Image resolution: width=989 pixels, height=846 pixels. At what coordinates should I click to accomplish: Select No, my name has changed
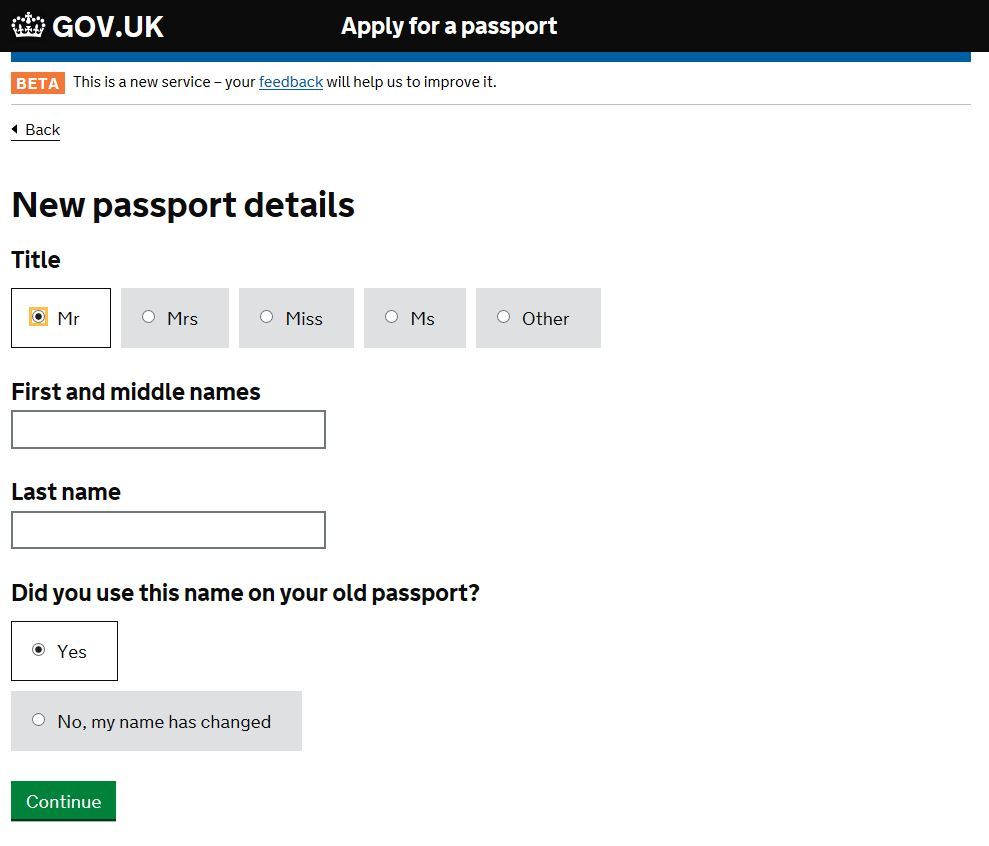point(39,720)
